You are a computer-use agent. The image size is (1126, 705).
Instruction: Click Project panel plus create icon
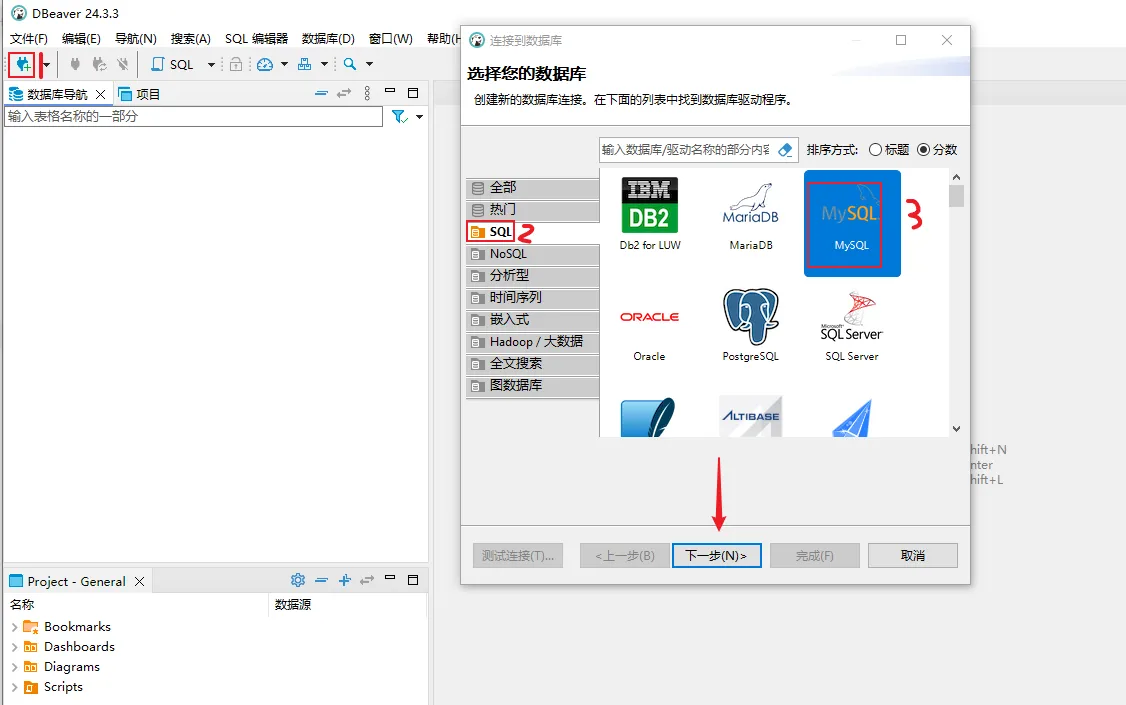345,580
